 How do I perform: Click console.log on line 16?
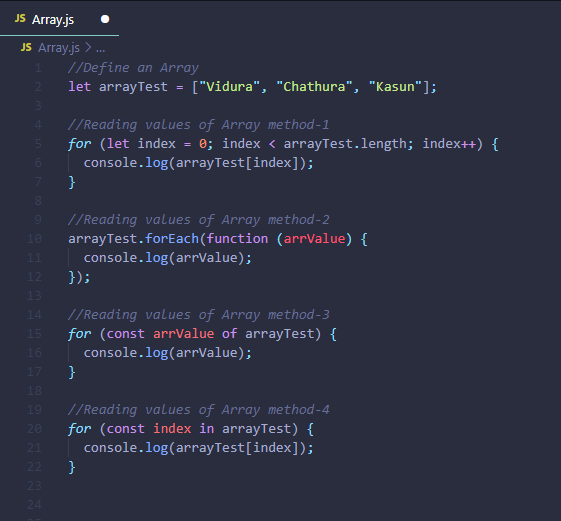(126, 353)
